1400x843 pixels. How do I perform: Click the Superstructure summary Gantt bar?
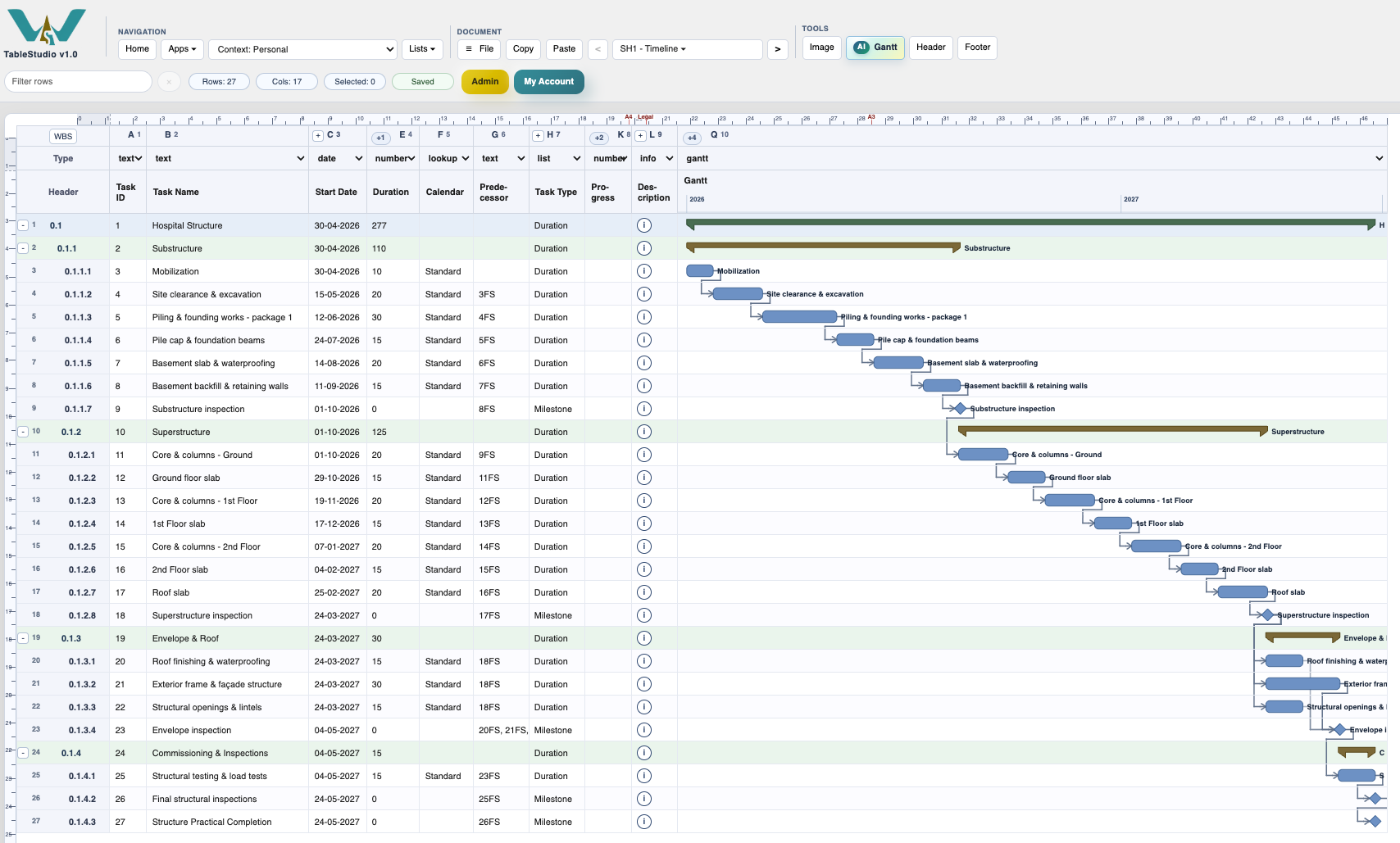[x=1113, y=430]
